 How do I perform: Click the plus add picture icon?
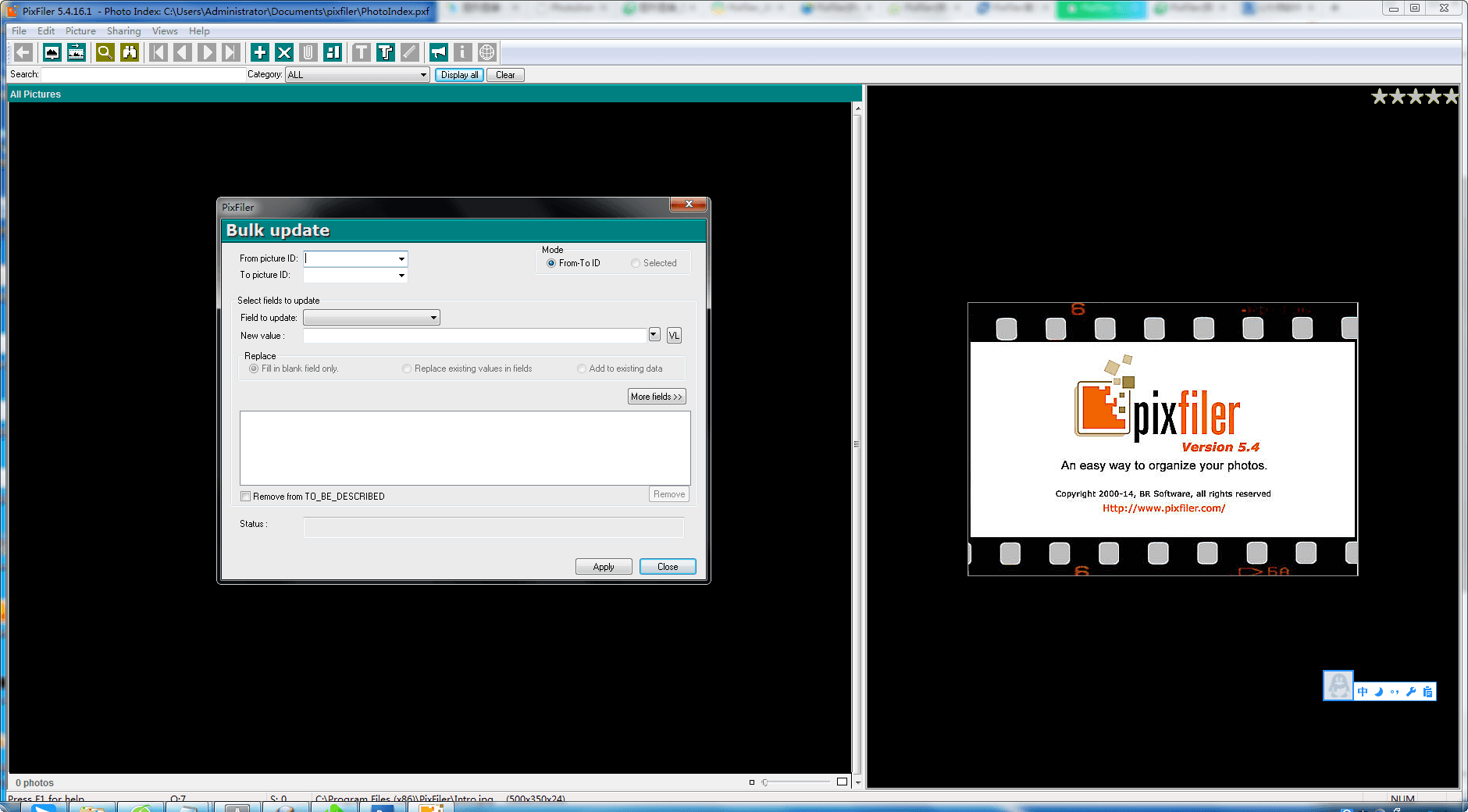click(x=259, y=52)
